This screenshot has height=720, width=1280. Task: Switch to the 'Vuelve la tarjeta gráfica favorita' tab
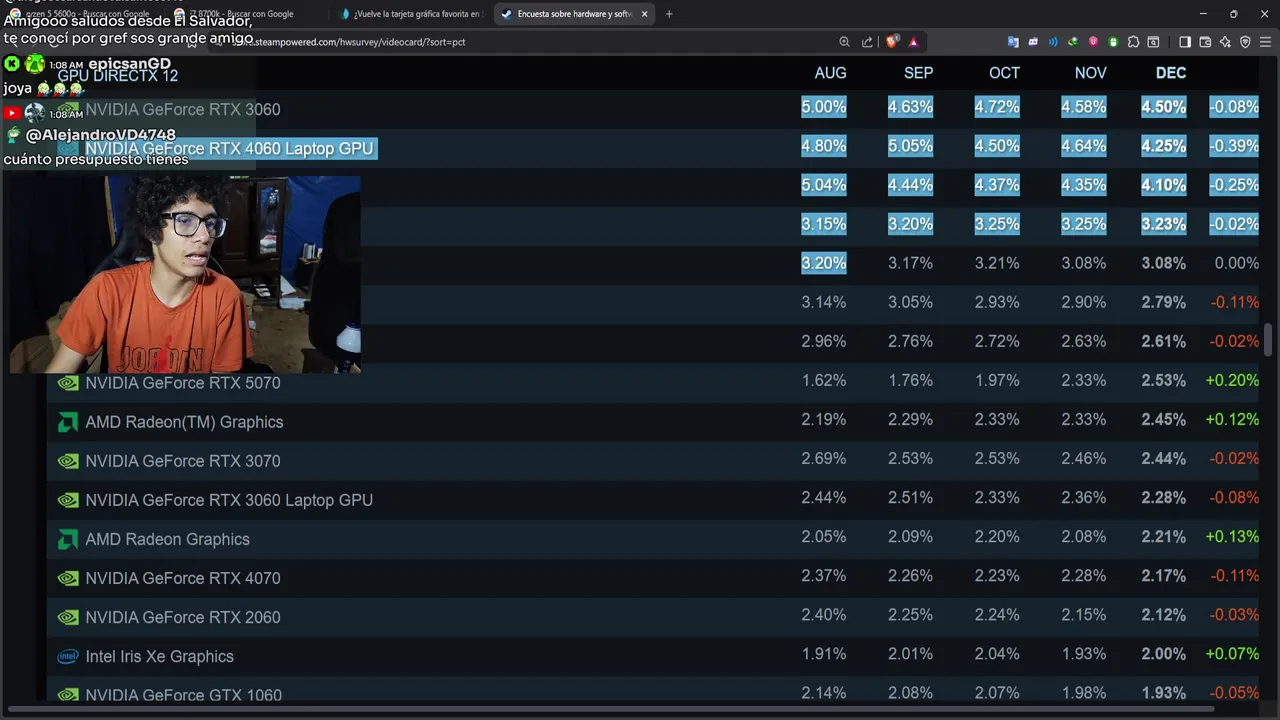[410, 14]
